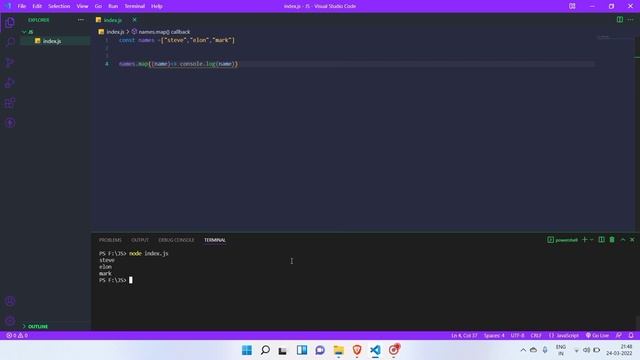Image resolution: width=640 pixels, height=360 pixels.
Task: Switch to the Problems panel tab
Action: tap(110, 240)
